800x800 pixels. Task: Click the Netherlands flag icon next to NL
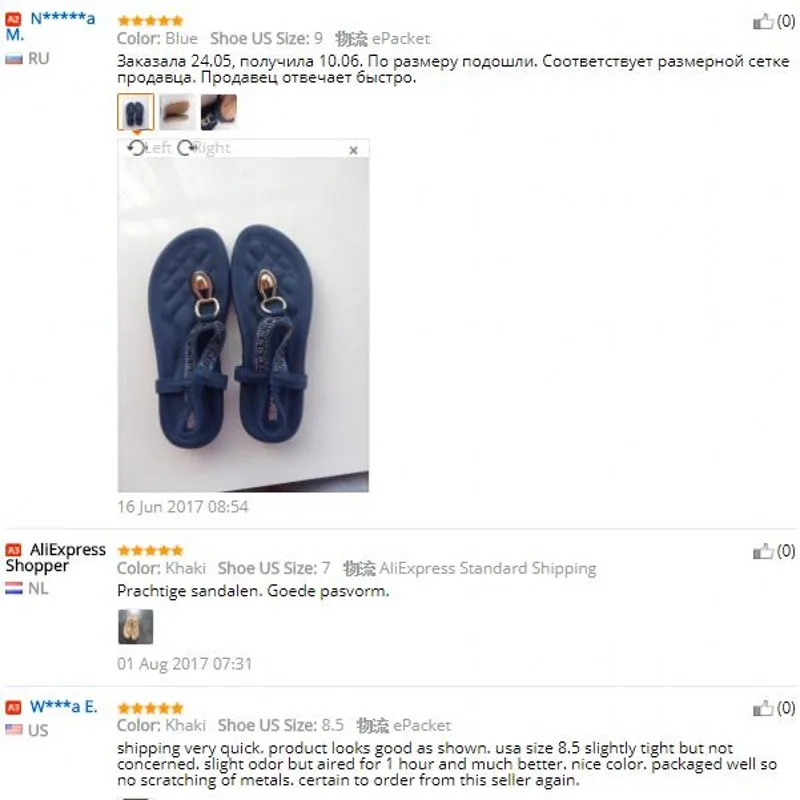click(x=14, y=588)
